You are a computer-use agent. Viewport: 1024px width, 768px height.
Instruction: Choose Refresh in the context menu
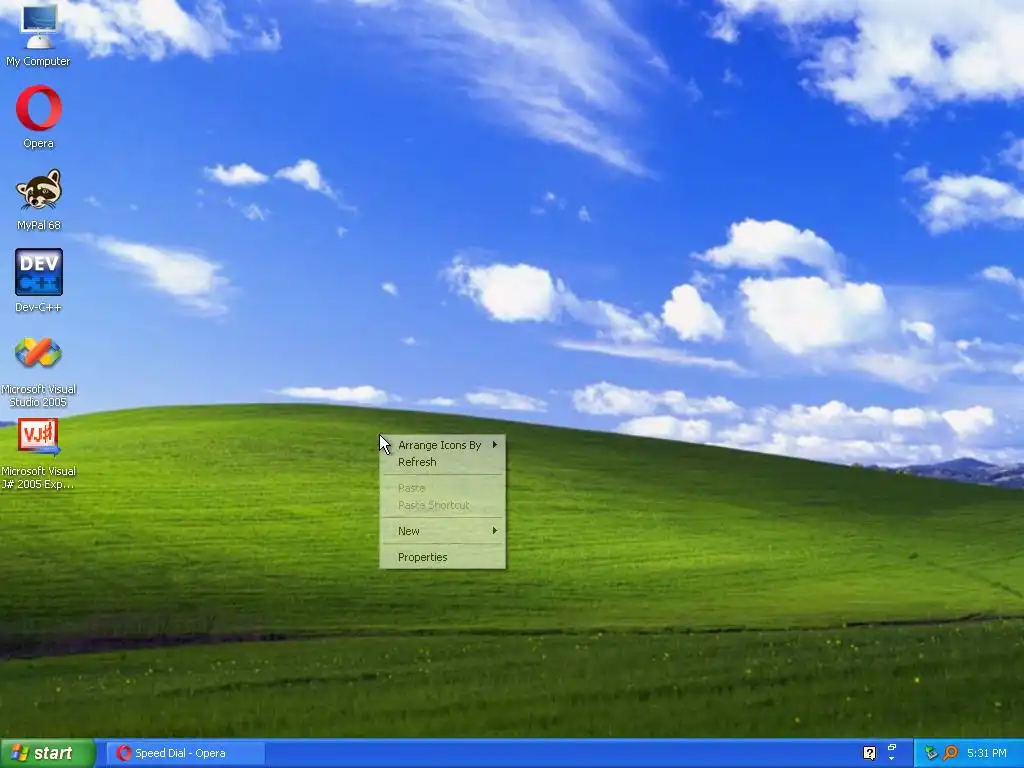(443, 462)
